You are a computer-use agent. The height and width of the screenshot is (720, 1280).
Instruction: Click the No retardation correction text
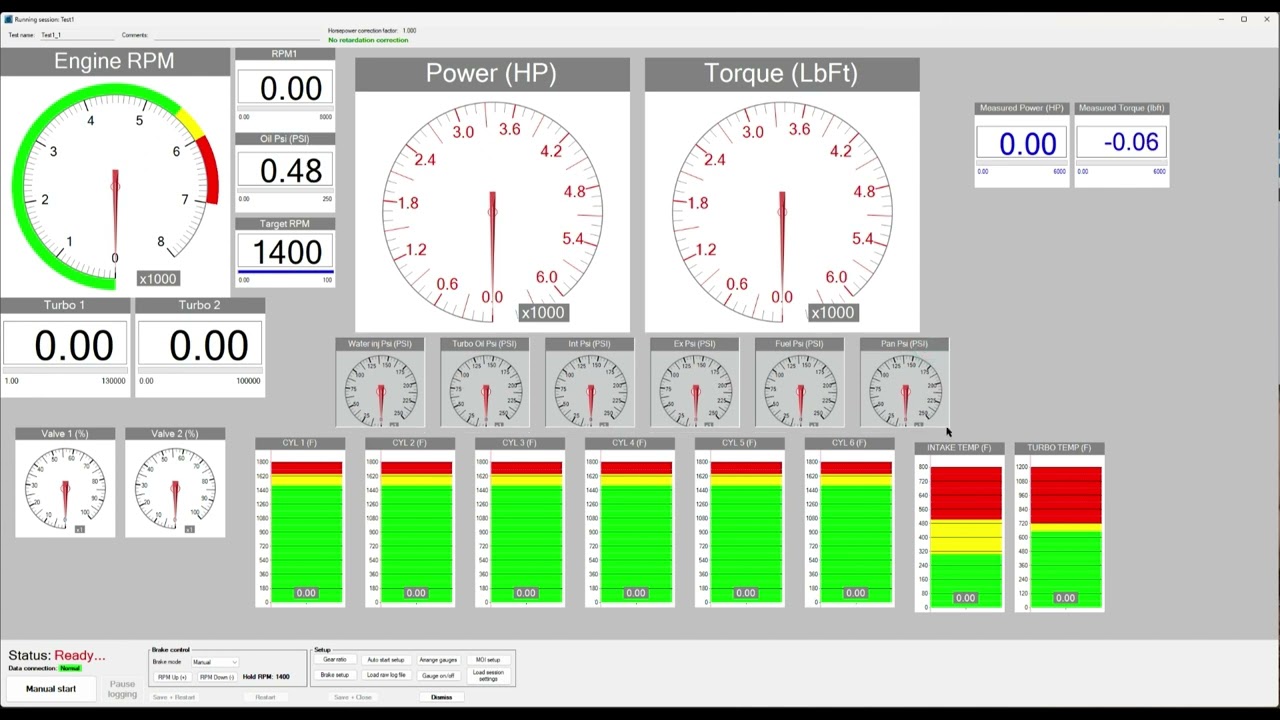point(368,40)
